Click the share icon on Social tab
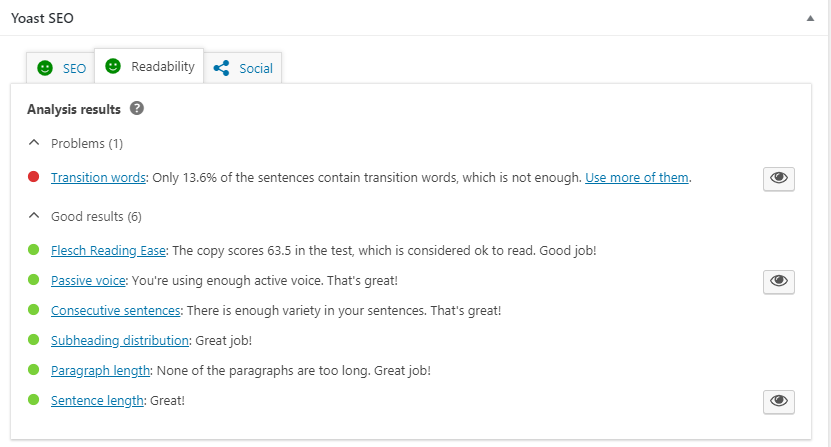This screenshot has width=831, height=447. point(222,68)
